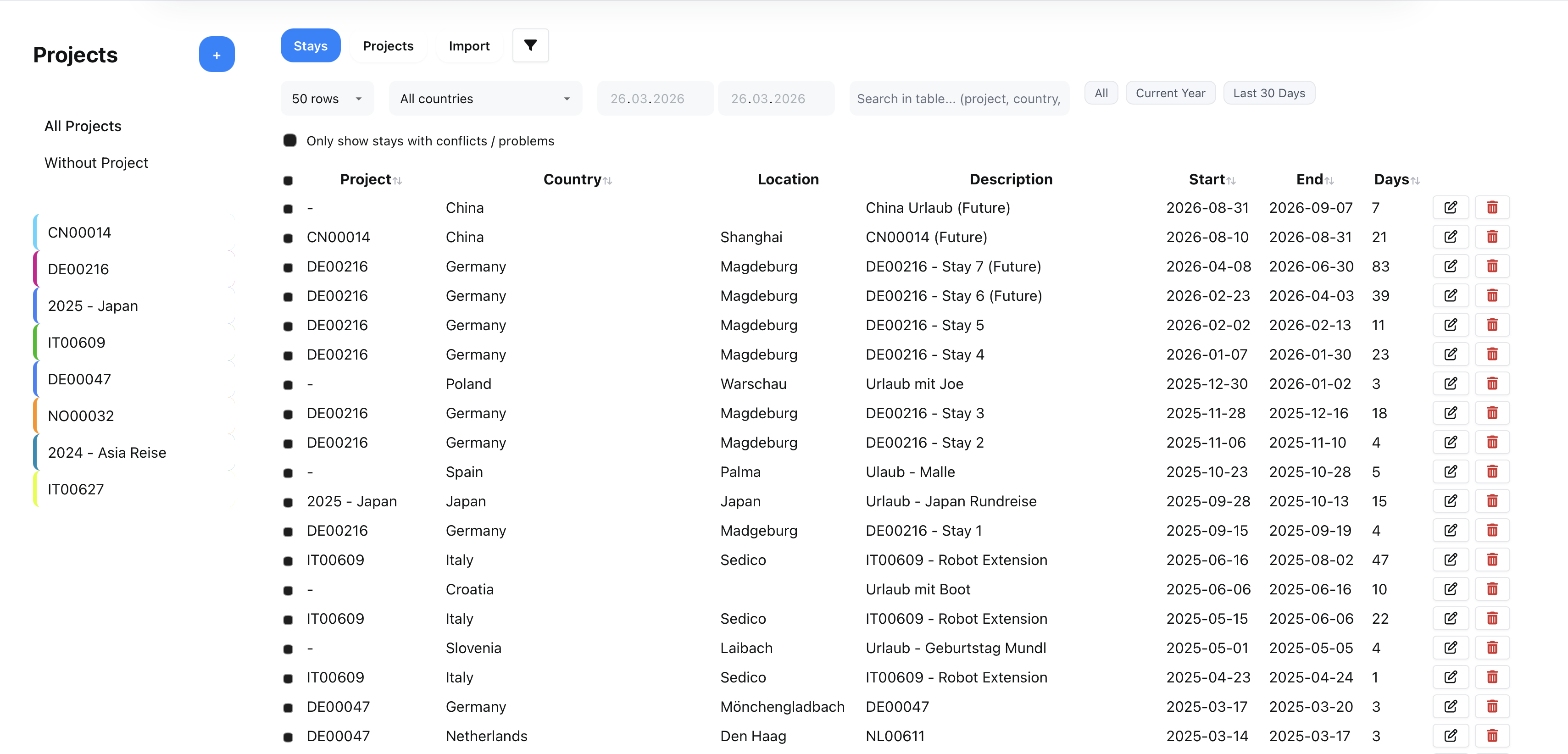Screen dimensions: 1568x754
Task: Delete the CN00014 Shanghai stay
Action: point(1492,237)
